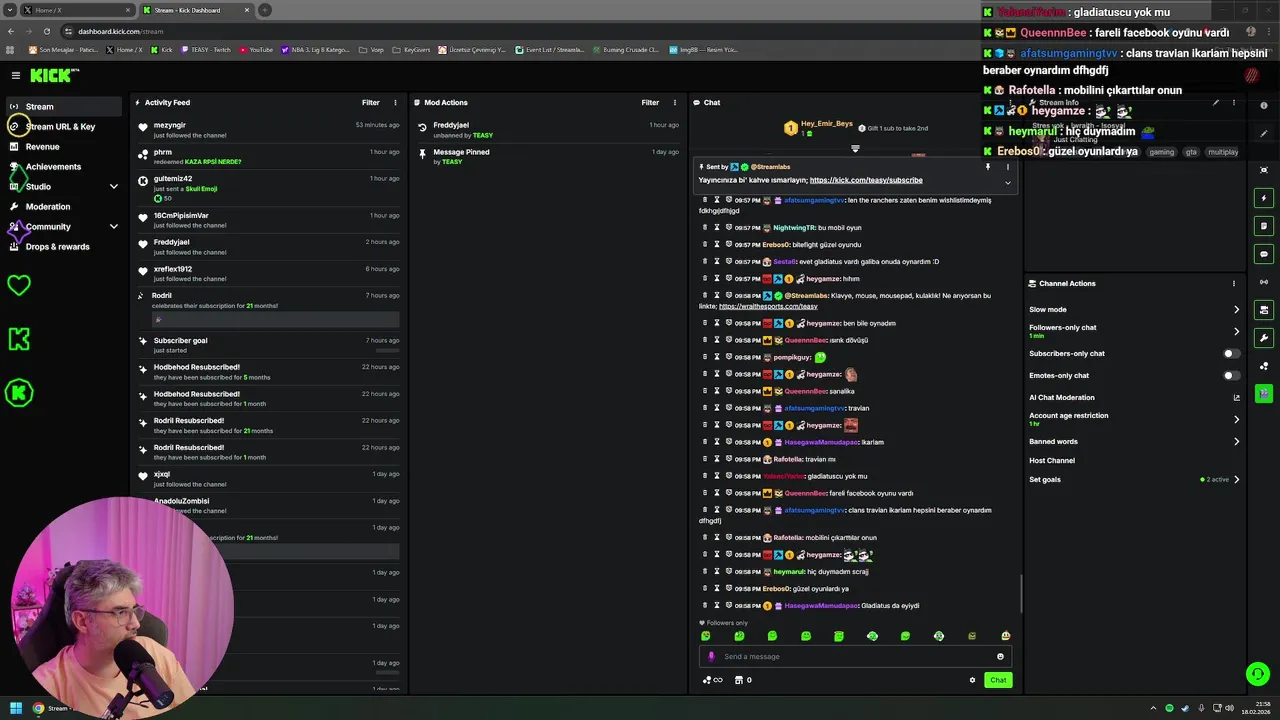The height and width of the screenshot is (720, 1280).
Task: Expand Slow mode settings
Action: point(1236,310)
